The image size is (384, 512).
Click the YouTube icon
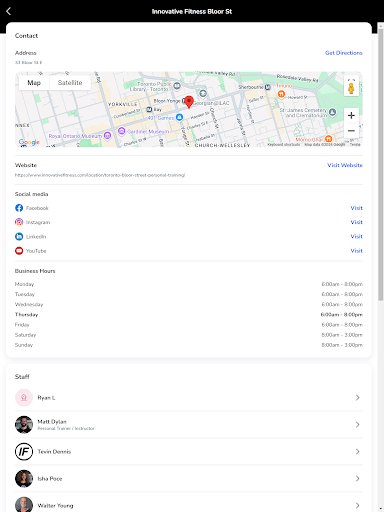click(x=19, y=251)
